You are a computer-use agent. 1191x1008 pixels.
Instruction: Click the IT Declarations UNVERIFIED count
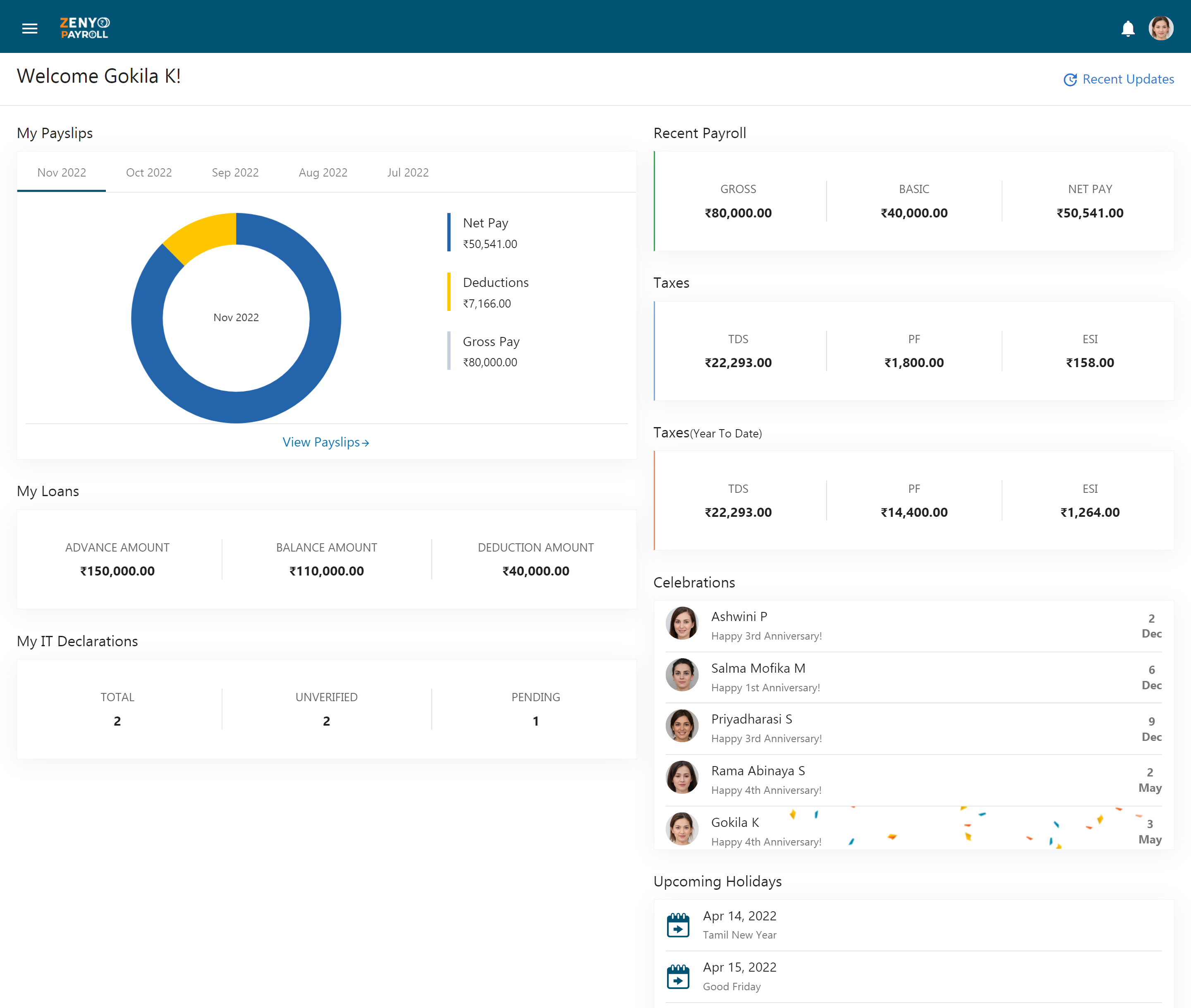[326, 721]
